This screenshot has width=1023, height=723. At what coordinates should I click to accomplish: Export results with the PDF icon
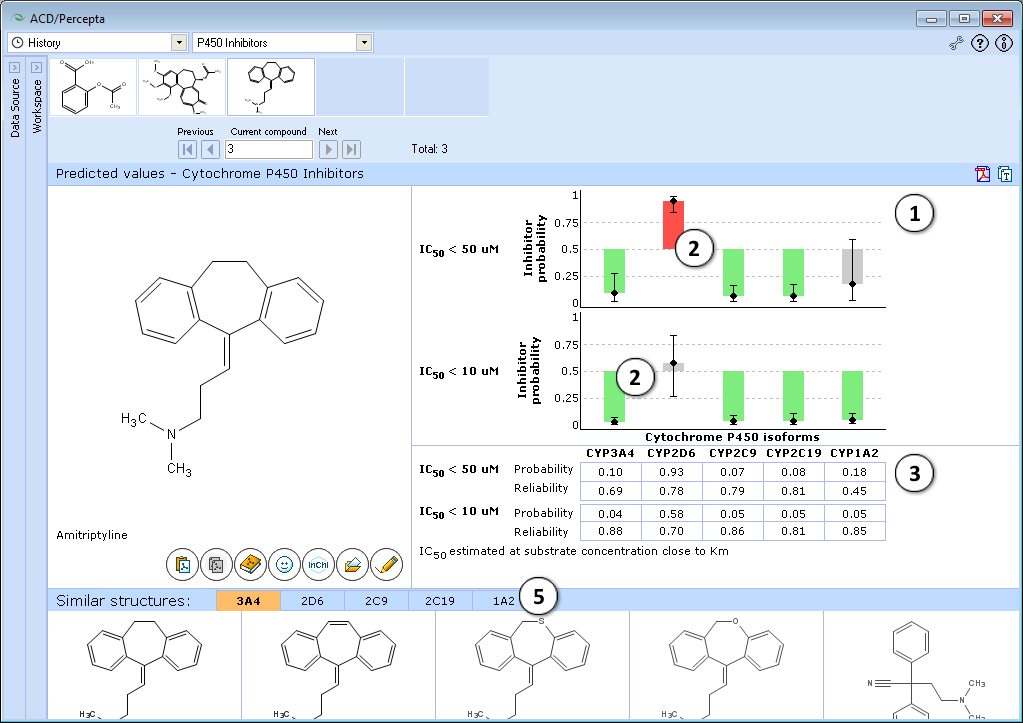coord(983,174)
